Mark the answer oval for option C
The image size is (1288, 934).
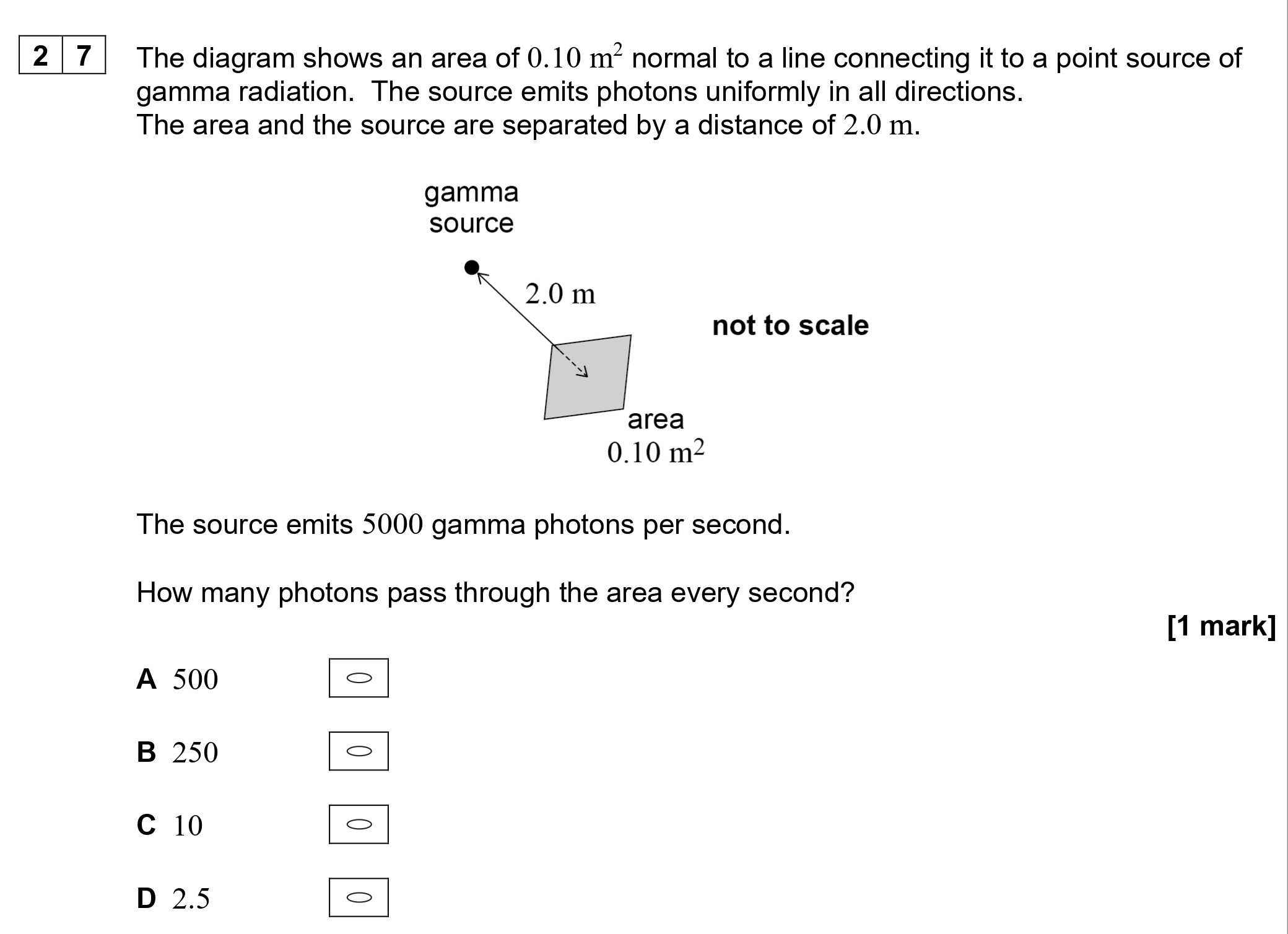tap(359, 824)
